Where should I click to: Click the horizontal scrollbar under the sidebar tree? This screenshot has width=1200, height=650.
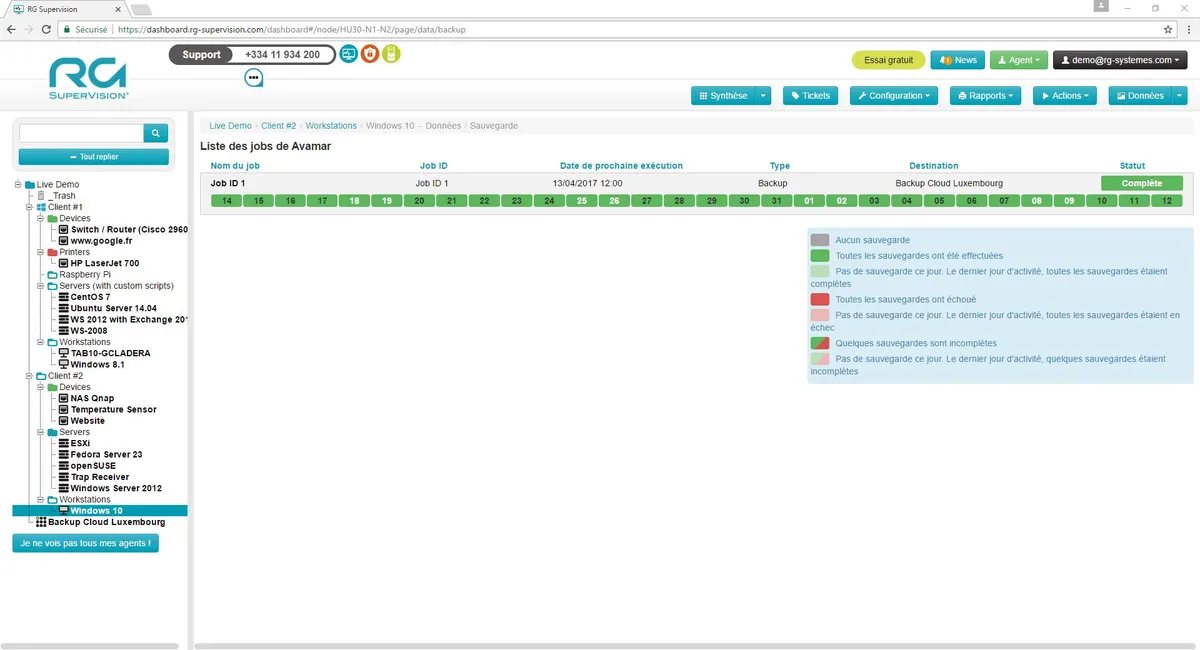[90, 647]
